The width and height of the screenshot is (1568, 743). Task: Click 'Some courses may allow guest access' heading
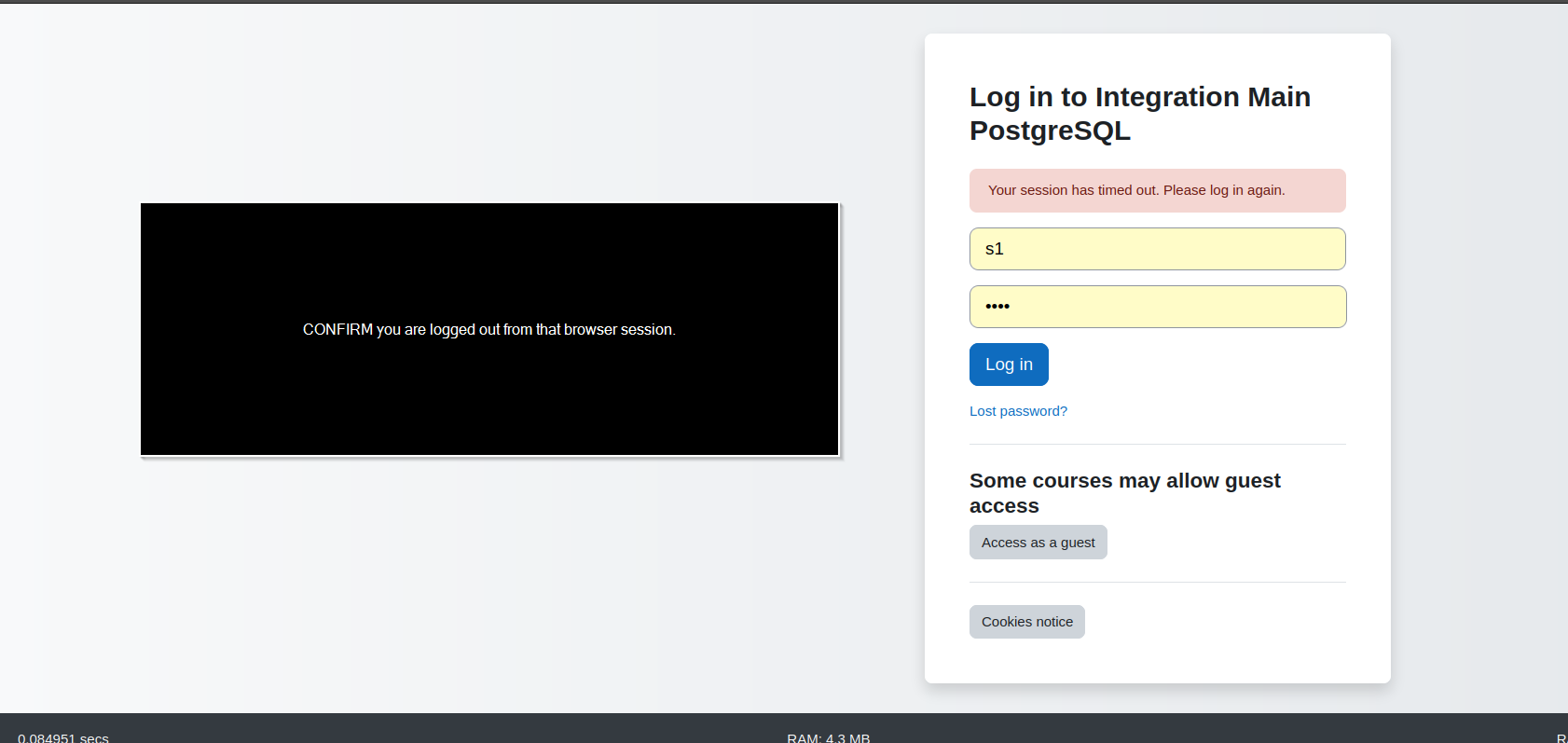pyautogui.click(x=1125, y=493)
